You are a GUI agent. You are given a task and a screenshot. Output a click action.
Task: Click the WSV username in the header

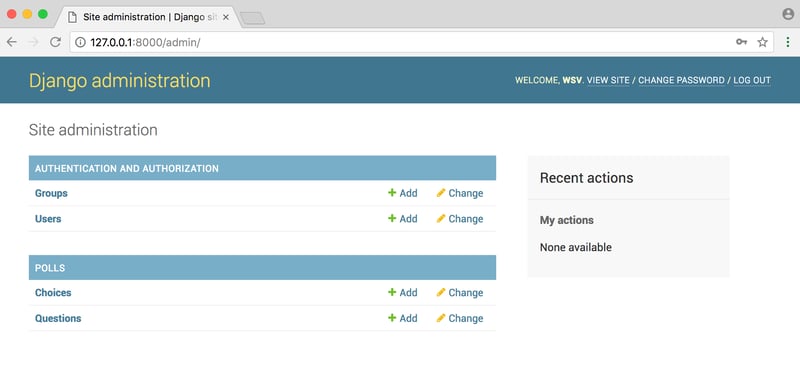572,81
